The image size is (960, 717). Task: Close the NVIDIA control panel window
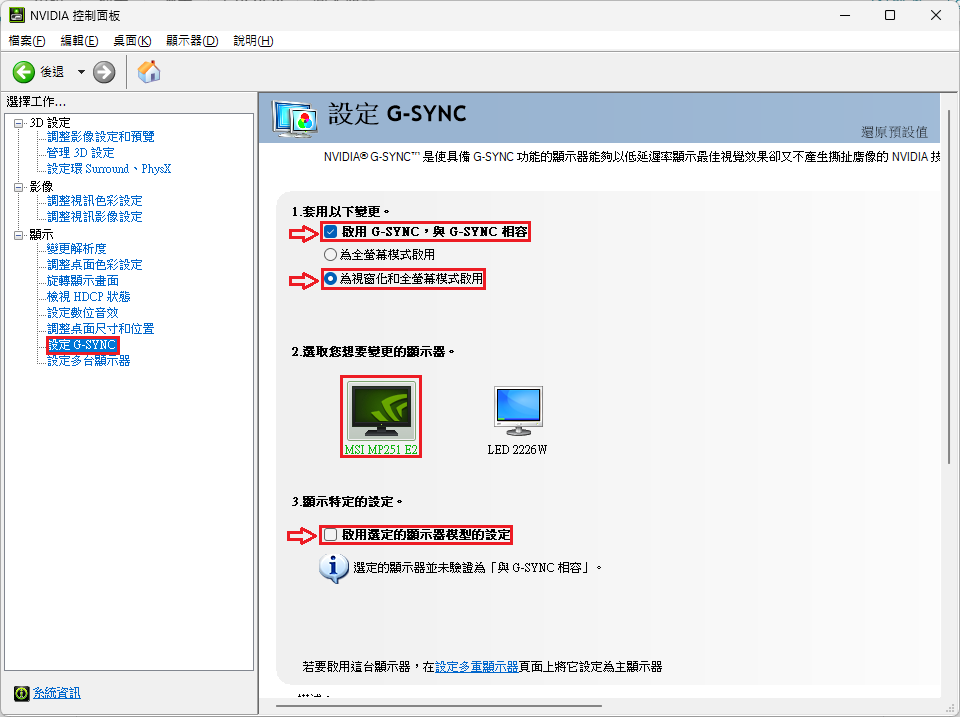click(936, 15)
